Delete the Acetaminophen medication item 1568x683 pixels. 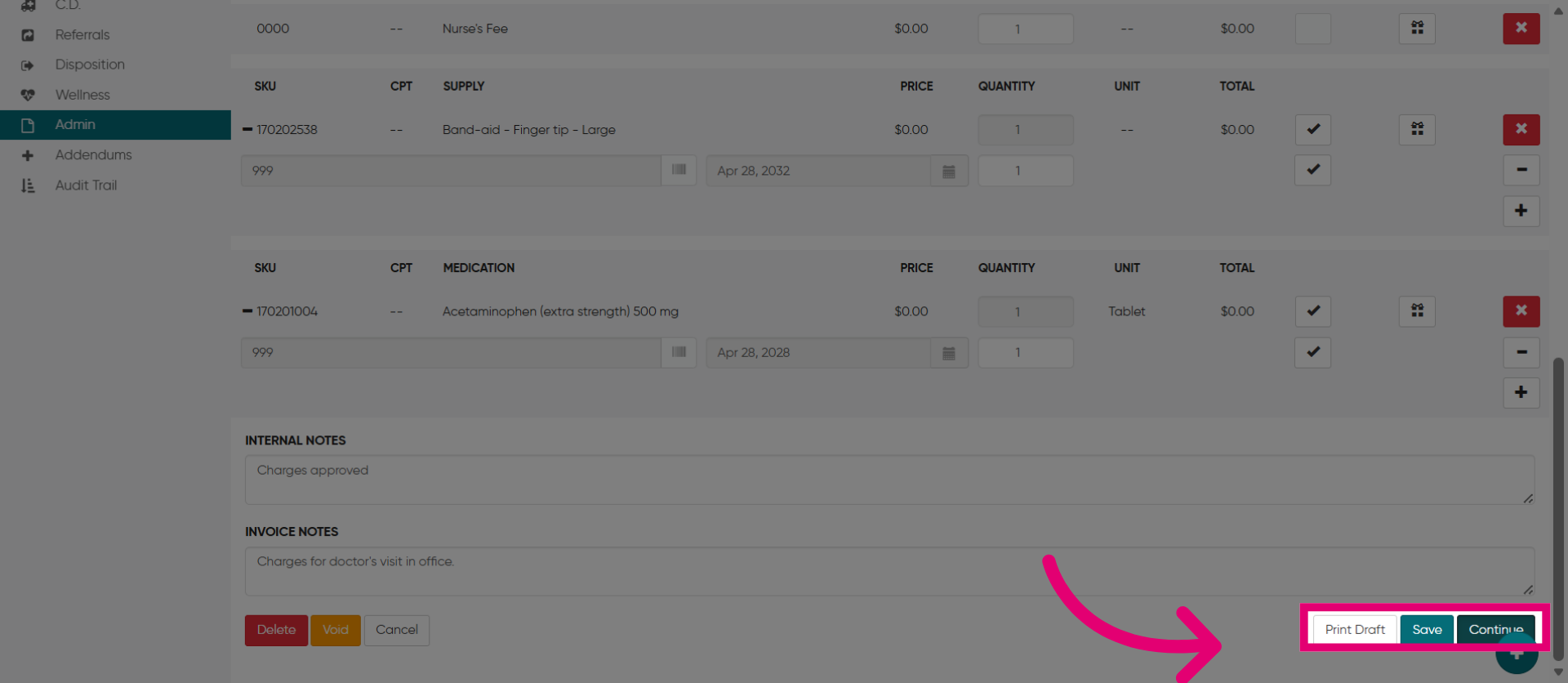pyautogui.click(x=1521, y=311)
